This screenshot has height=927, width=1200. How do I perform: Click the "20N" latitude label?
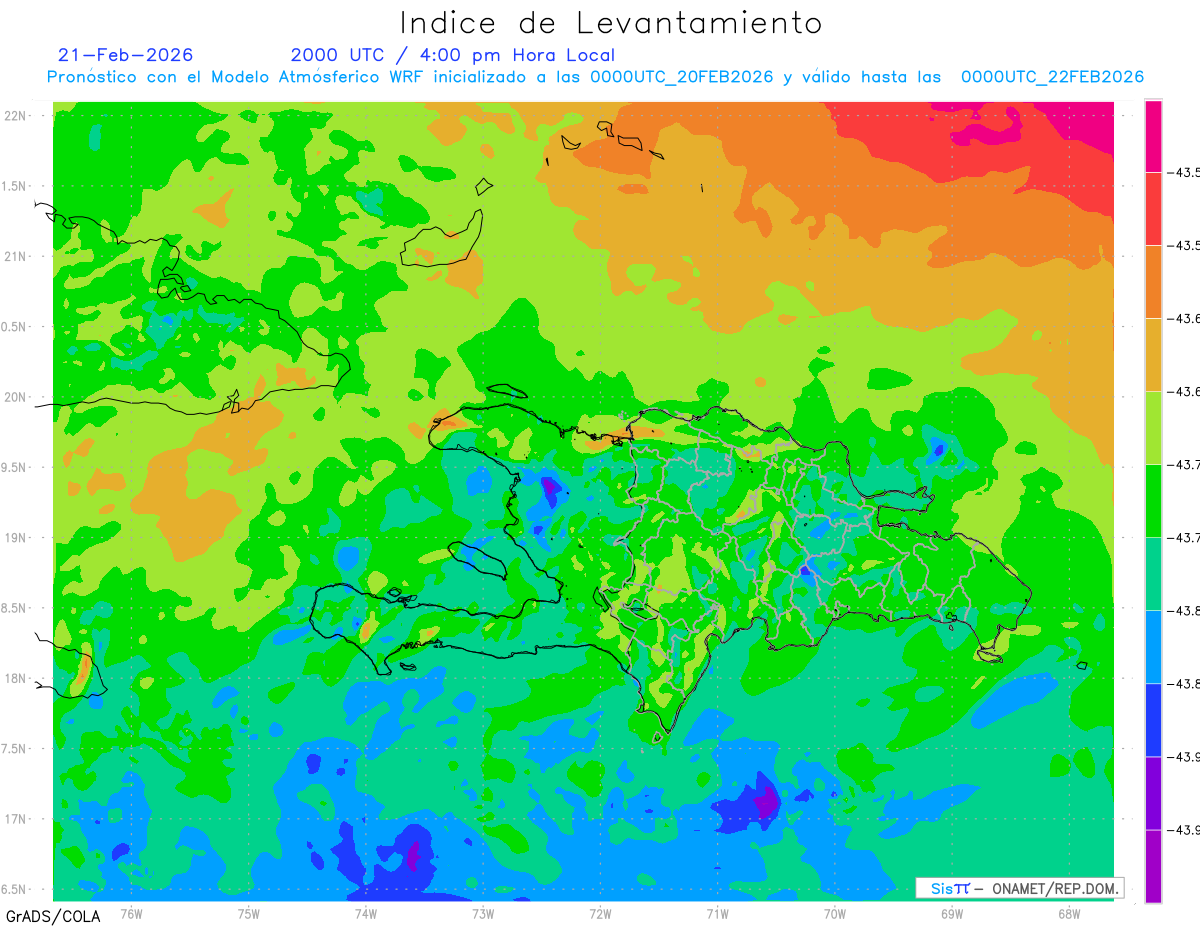pyautogui.click(x=15, y=397)
